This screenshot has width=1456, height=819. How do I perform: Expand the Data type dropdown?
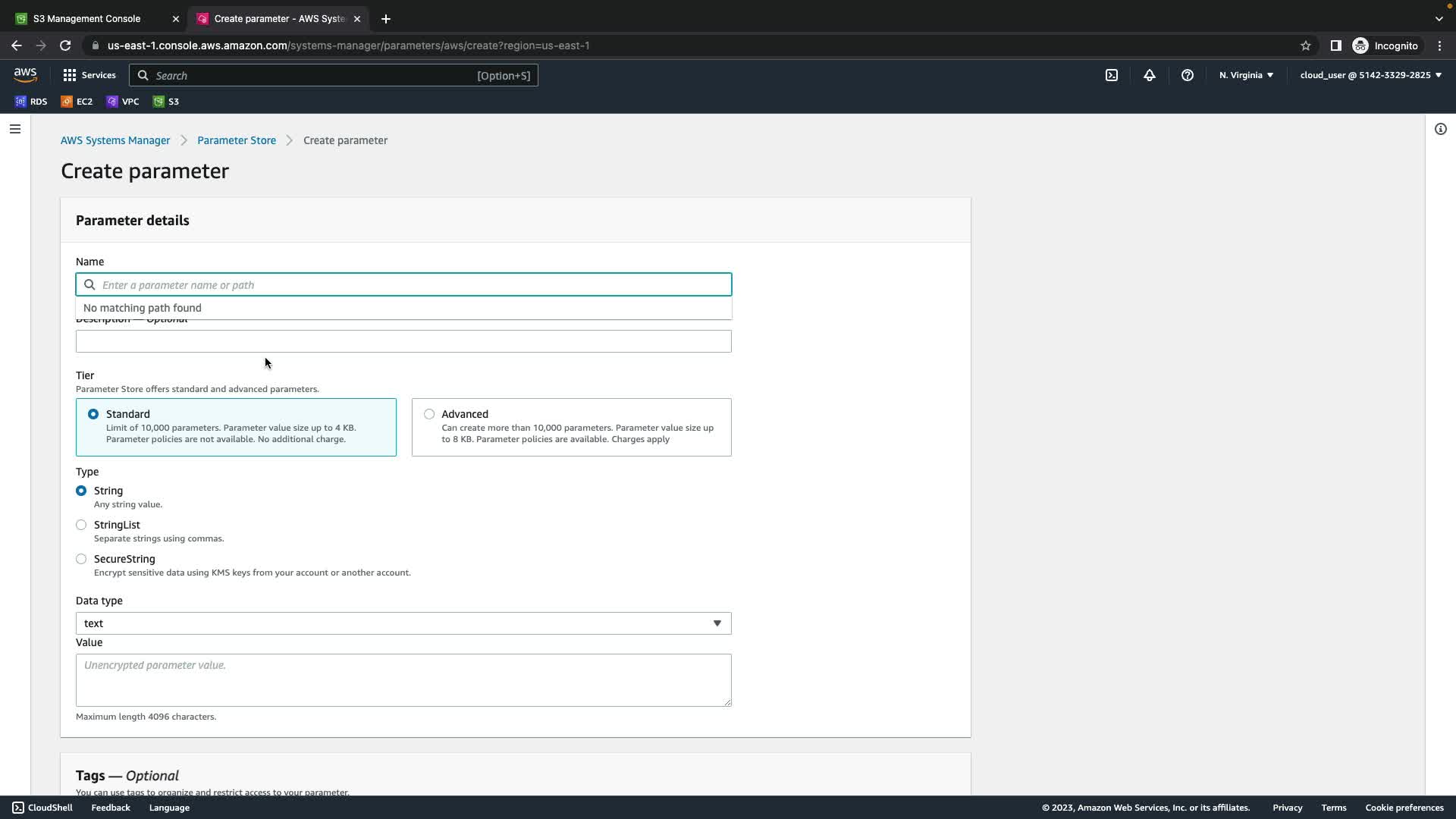point(403,623)
